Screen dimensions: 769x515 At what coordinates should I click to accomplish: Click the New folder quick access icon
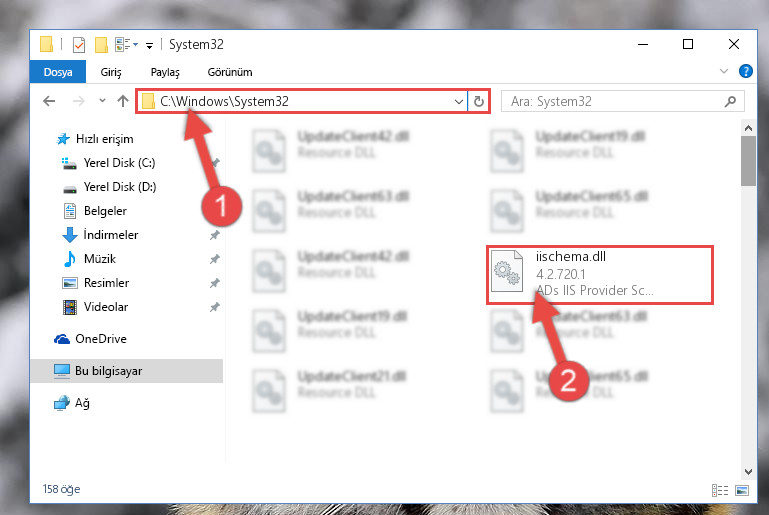(101, 45)
